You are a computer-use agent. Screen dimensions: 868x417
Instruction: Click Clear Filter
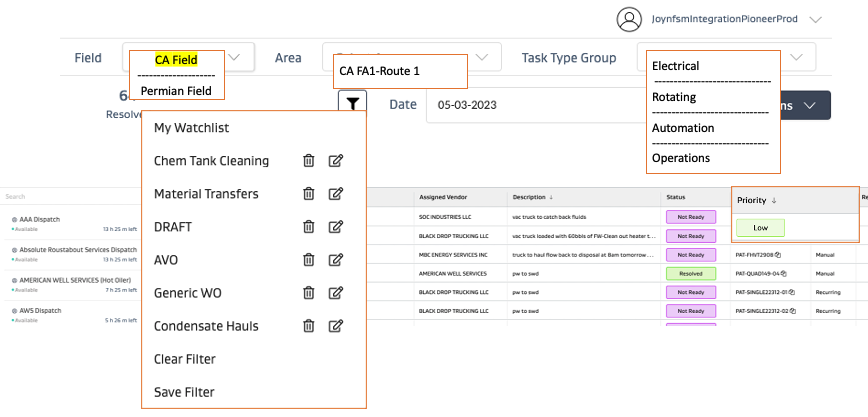(x=185, y=359)
